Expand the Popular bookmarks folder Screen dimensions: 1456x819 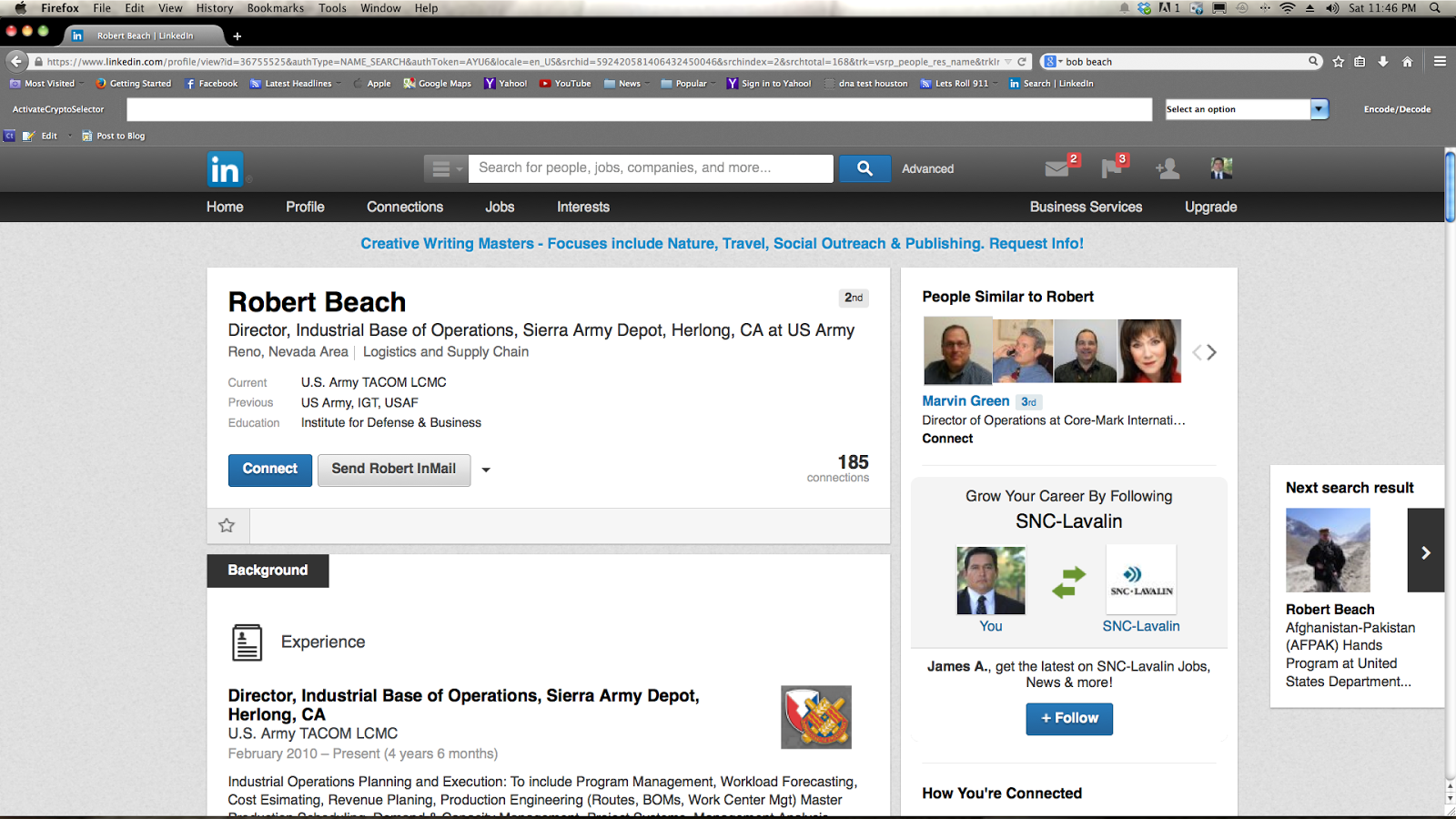pos(689,84)
